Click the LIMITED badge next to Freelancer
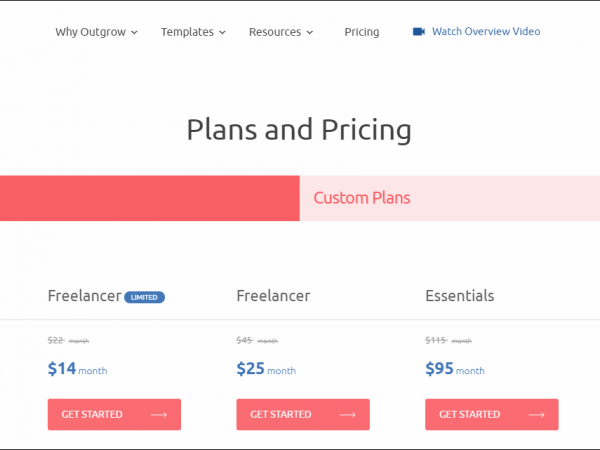Image resolution: width=600 pixels, height=450 pixels. [145, 297]
